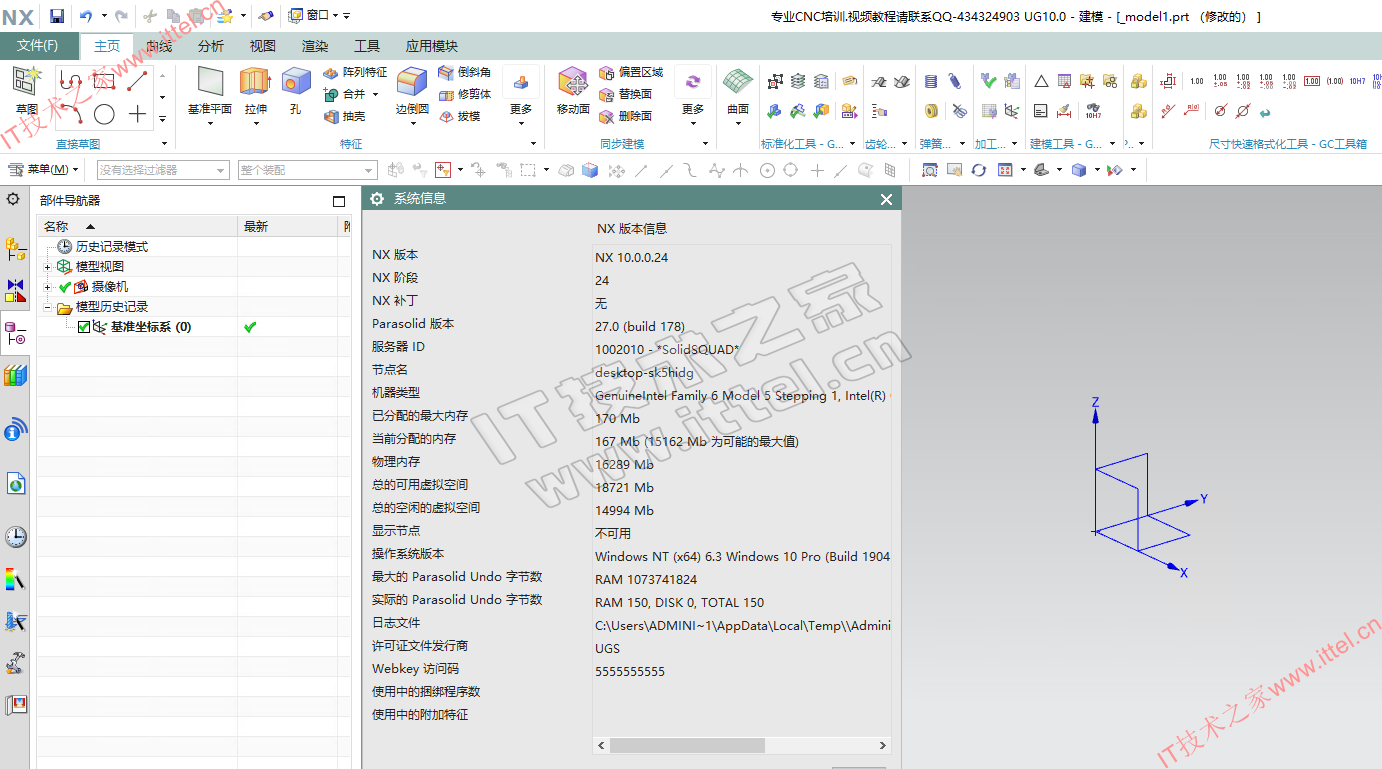Click the 'NX 10.0.0.24' version value
This screenshot has height=769, width=1382.
point(632,257)
